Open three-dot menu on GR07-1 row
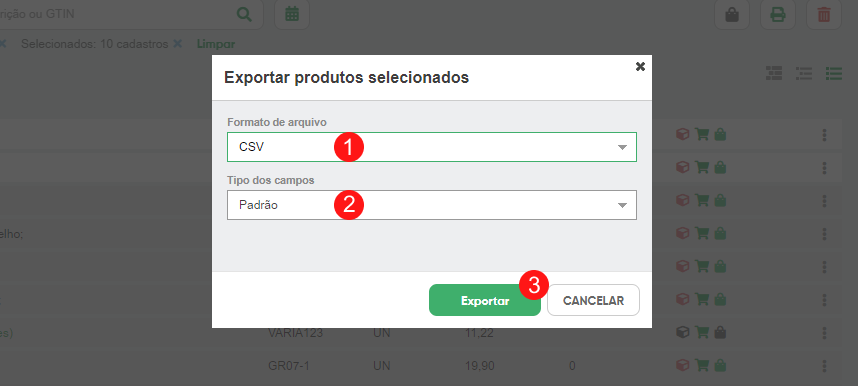 824,365
